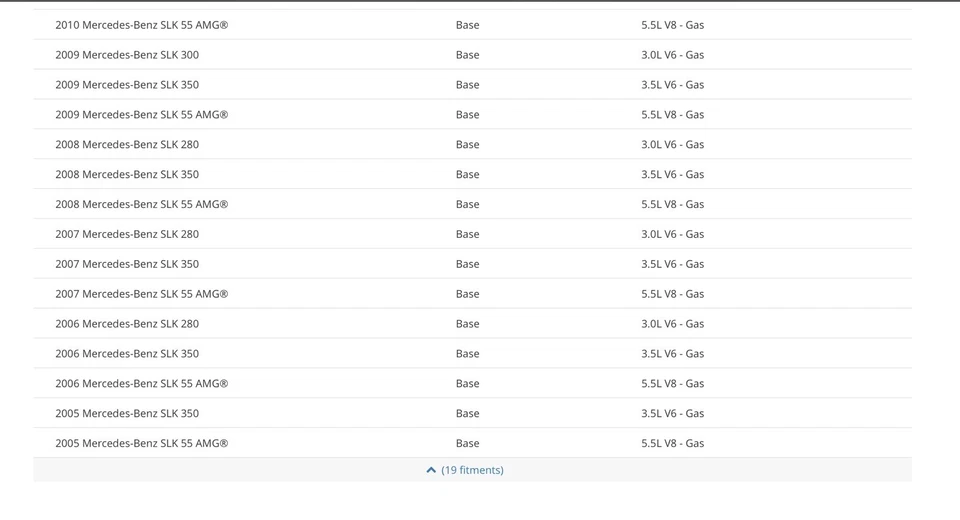Choose the 2009 Mercedes-Benz SLK 350 name
This screenshot has height=520, width=960.
point(127,85)
